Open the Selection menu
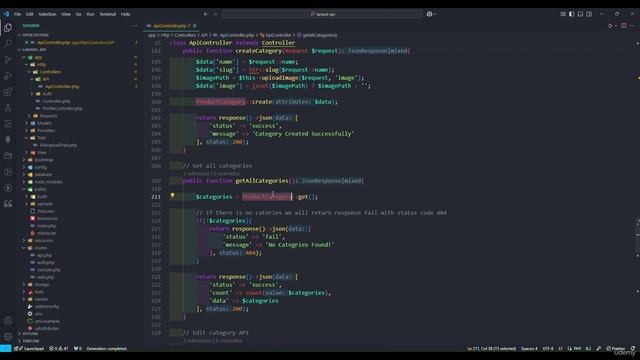 coord(47,14)
